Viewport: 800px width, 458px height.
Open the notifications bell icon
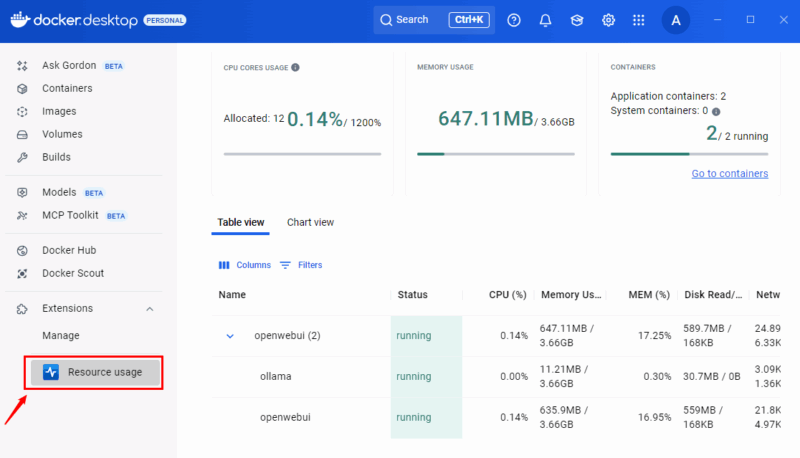(x=545, y=20)
